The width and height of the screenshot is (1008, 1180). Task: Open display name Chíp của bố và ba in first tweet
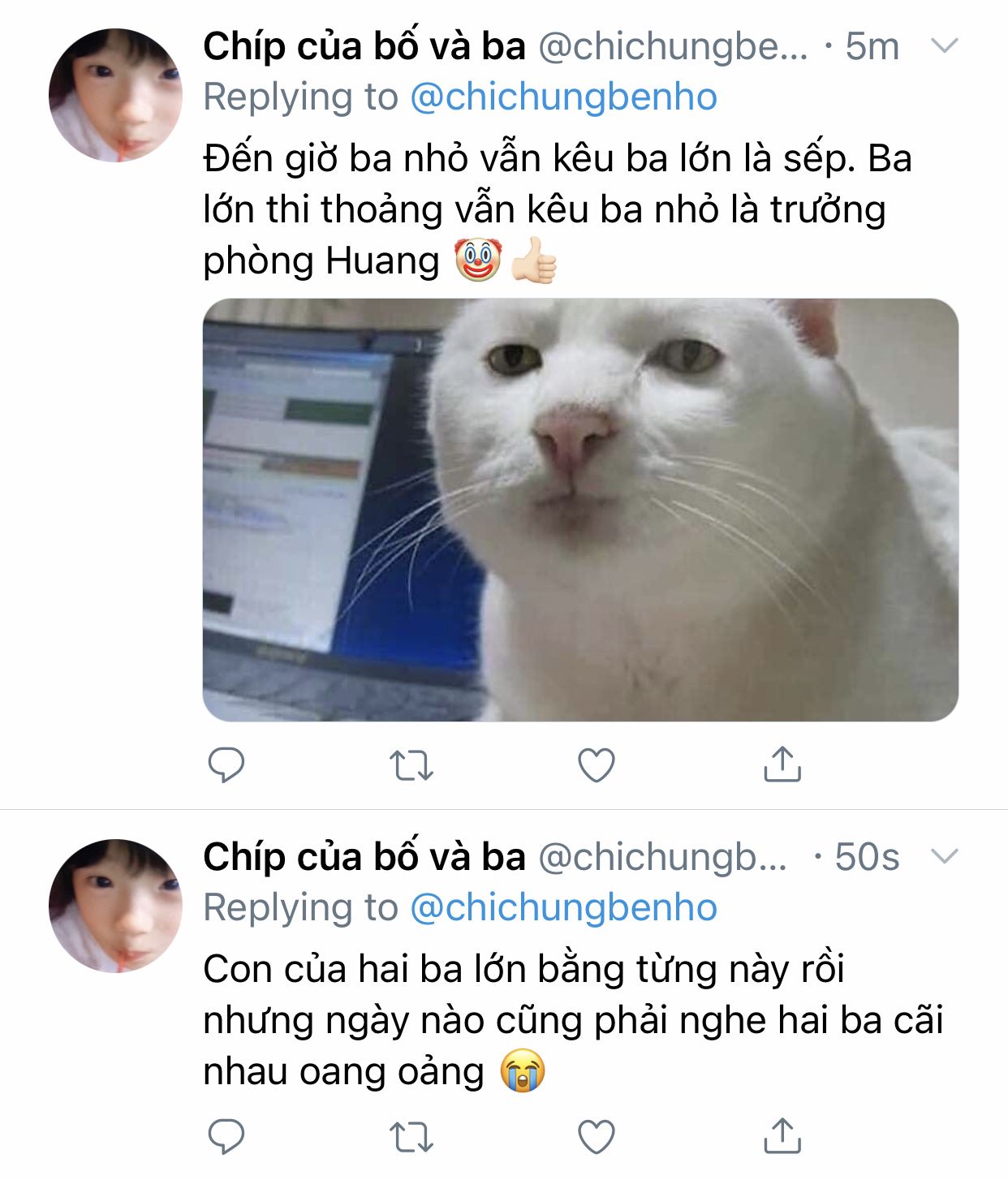click(364, 45)
